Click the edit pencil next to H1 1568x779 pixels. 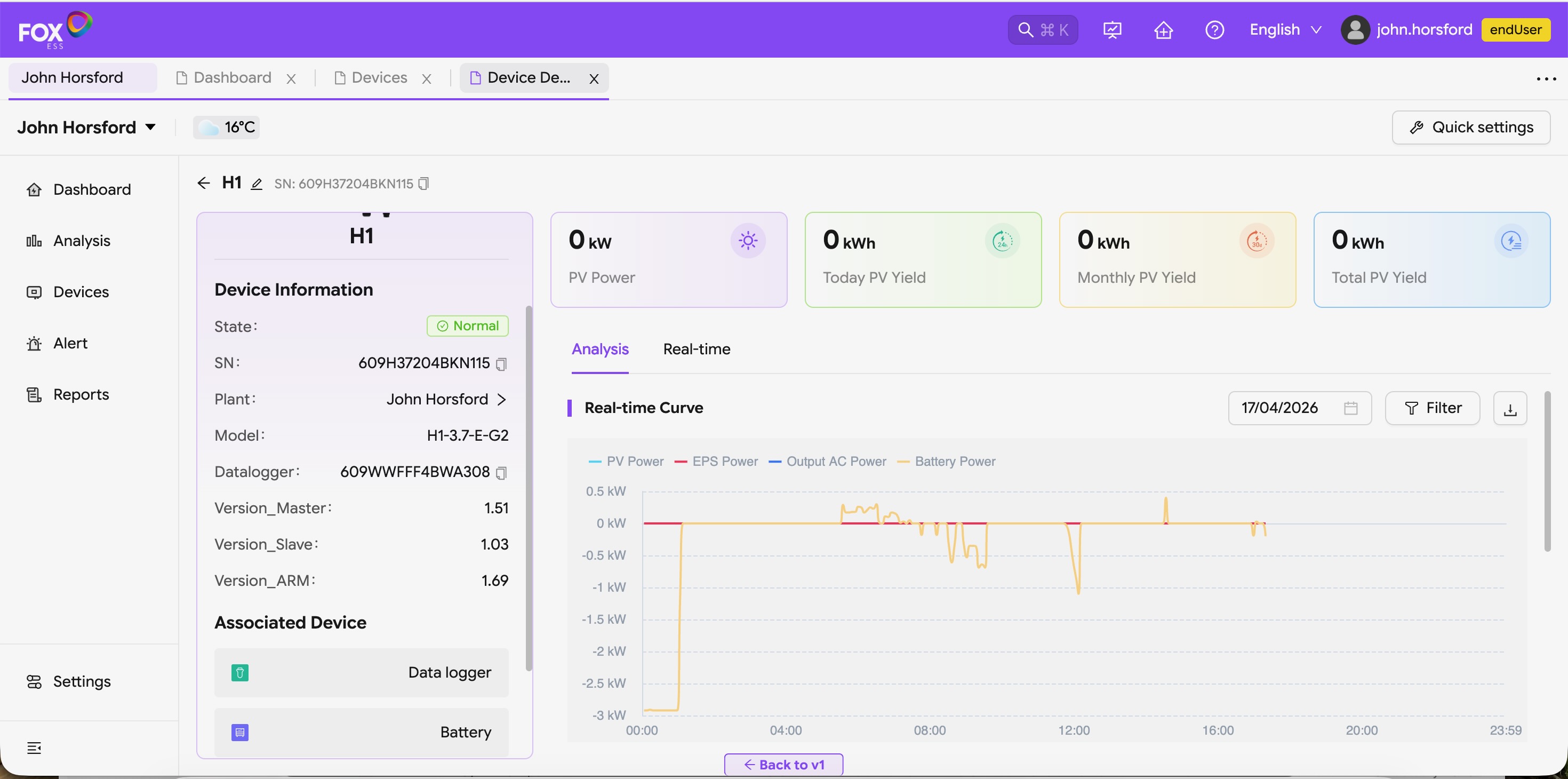(257, 184)
